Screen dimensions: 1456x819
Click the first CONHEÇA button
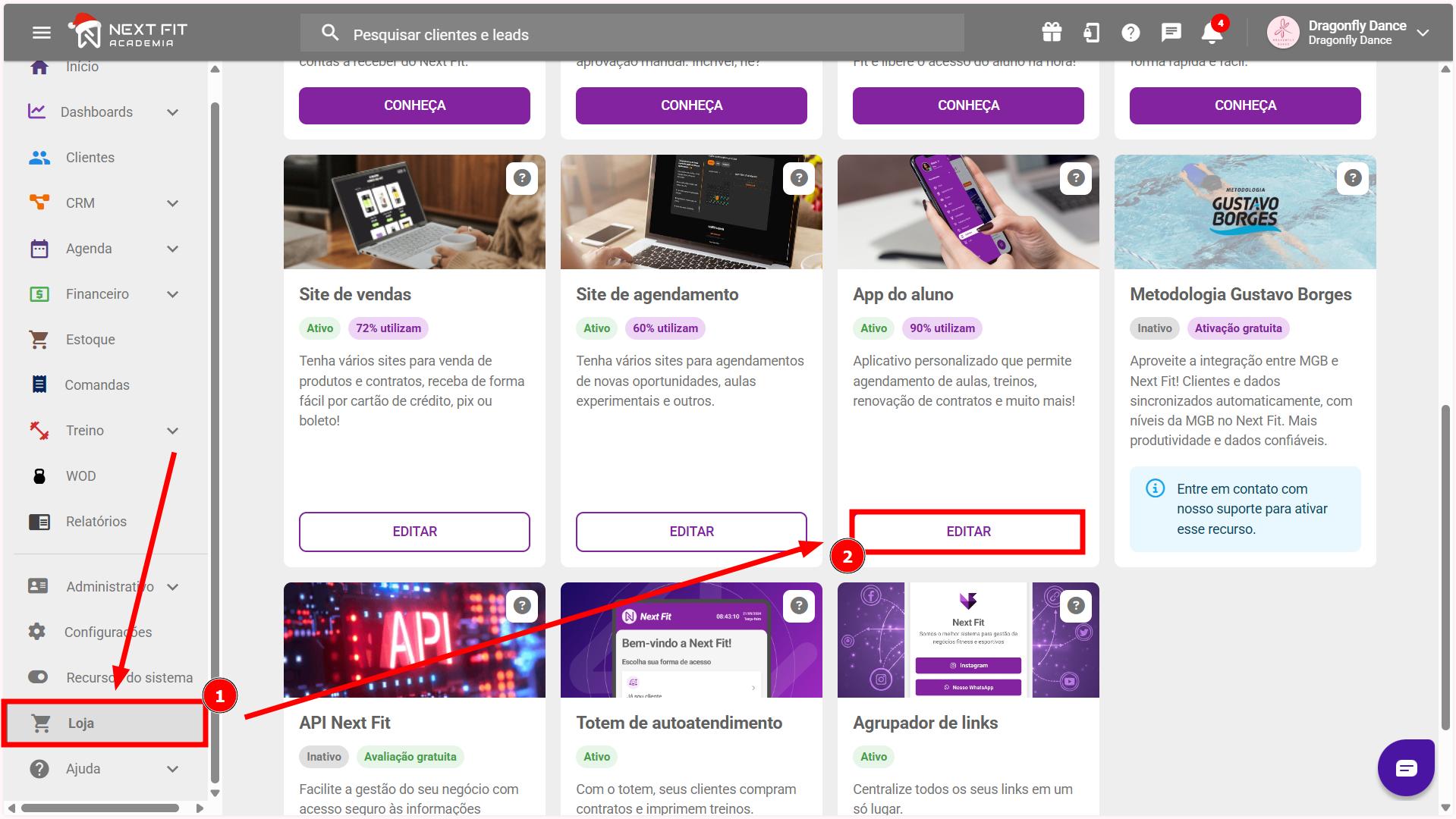[414, 105]
